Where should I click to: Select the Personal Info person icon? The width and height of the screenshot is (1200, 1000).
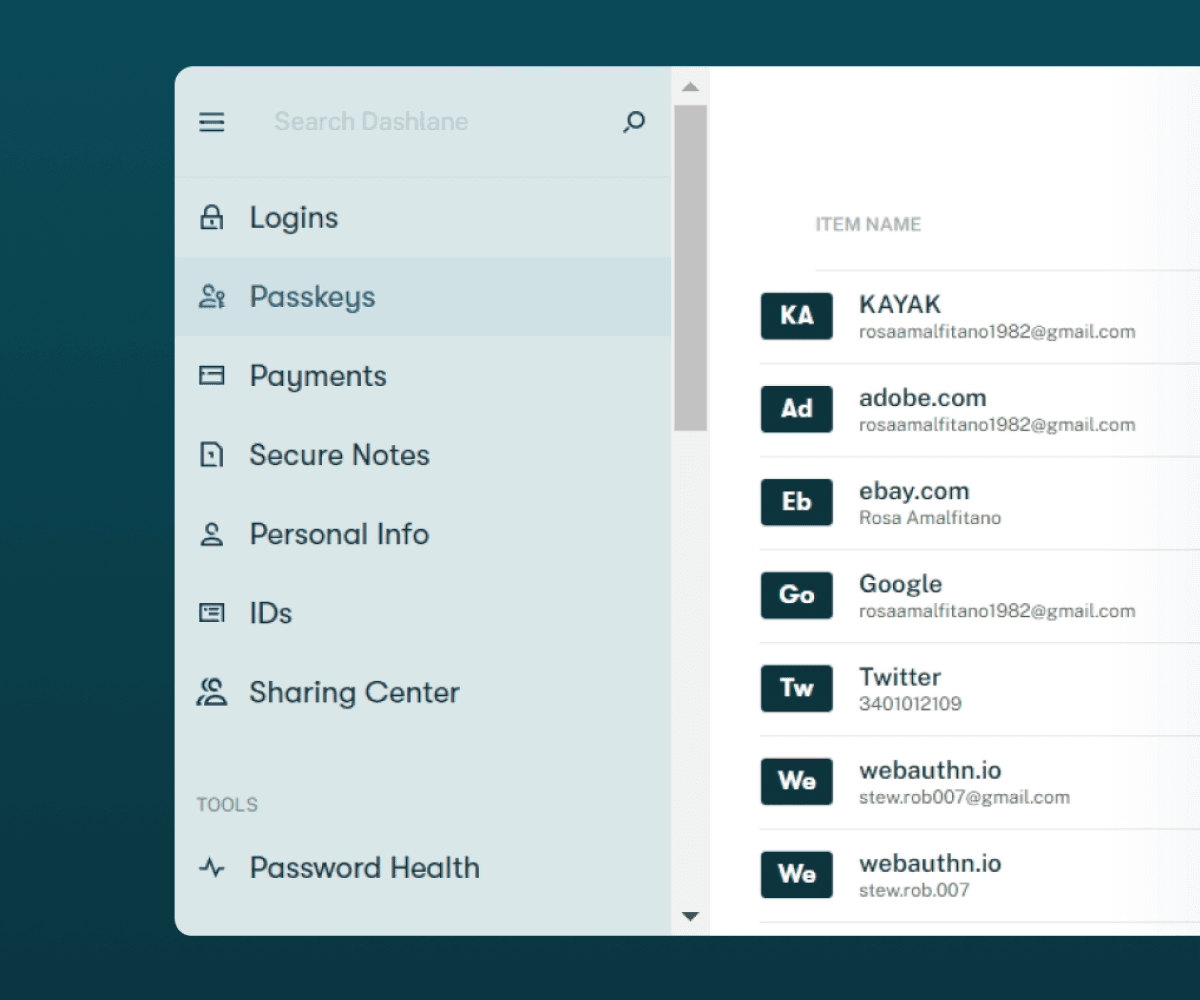[x=212, y=534]
